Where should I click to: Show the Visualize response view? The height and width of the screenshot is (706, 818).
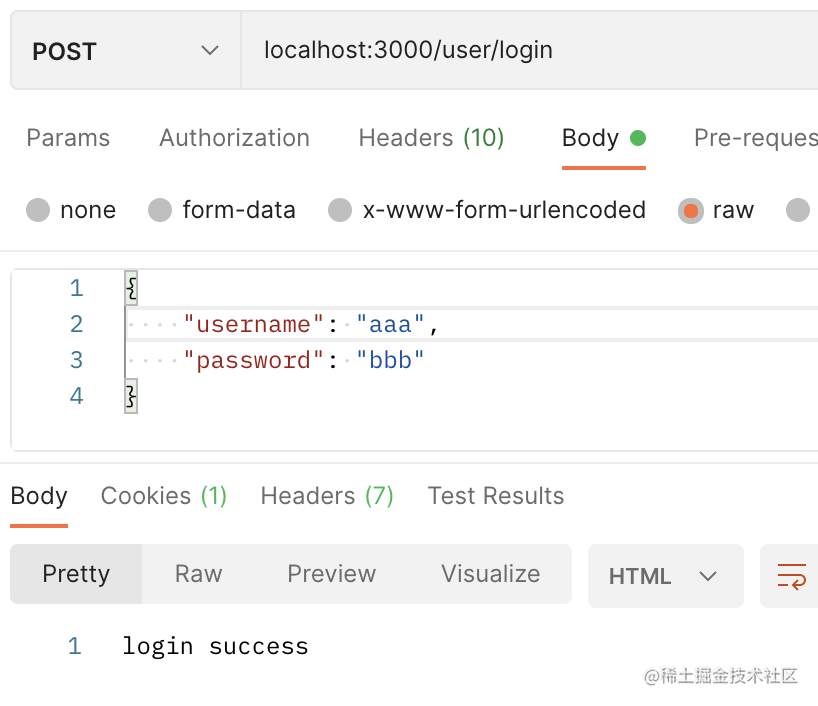click(x=490, y=574)
